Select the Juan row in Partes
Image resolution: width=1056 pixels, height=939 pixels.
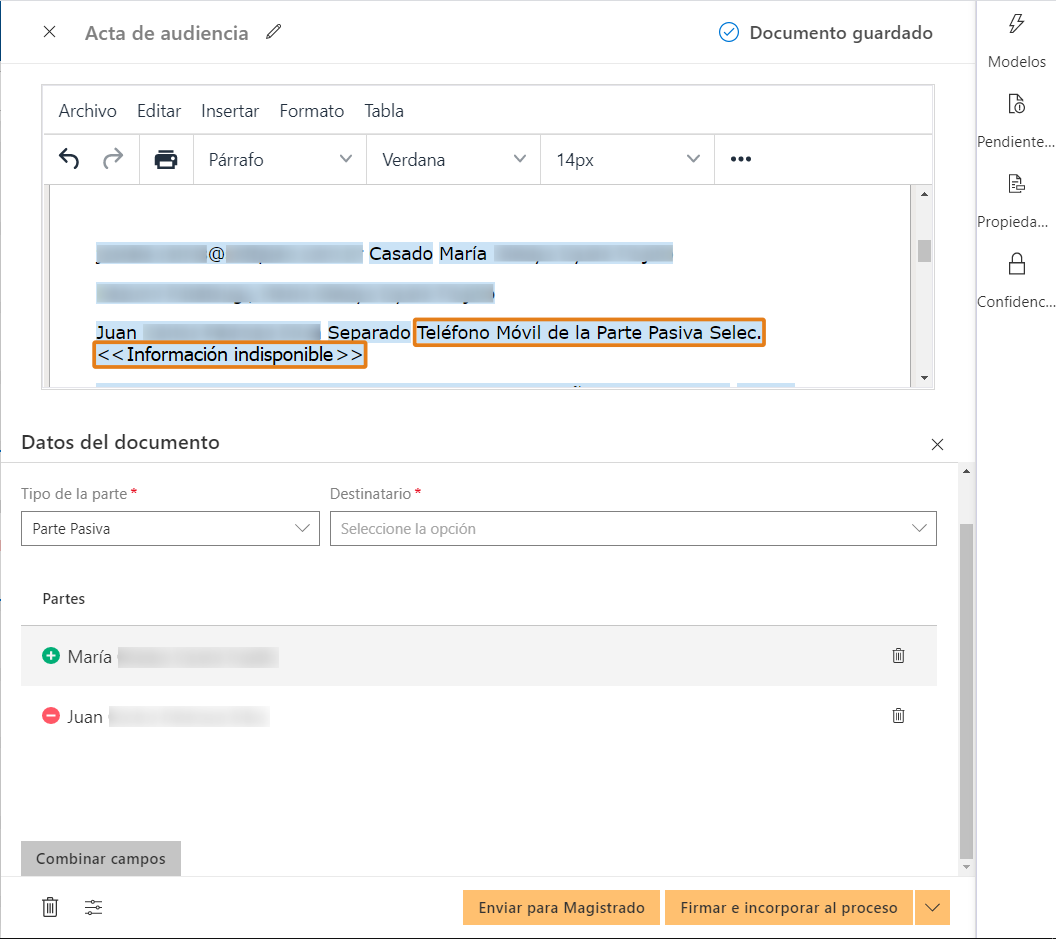(x=479, y=715)
